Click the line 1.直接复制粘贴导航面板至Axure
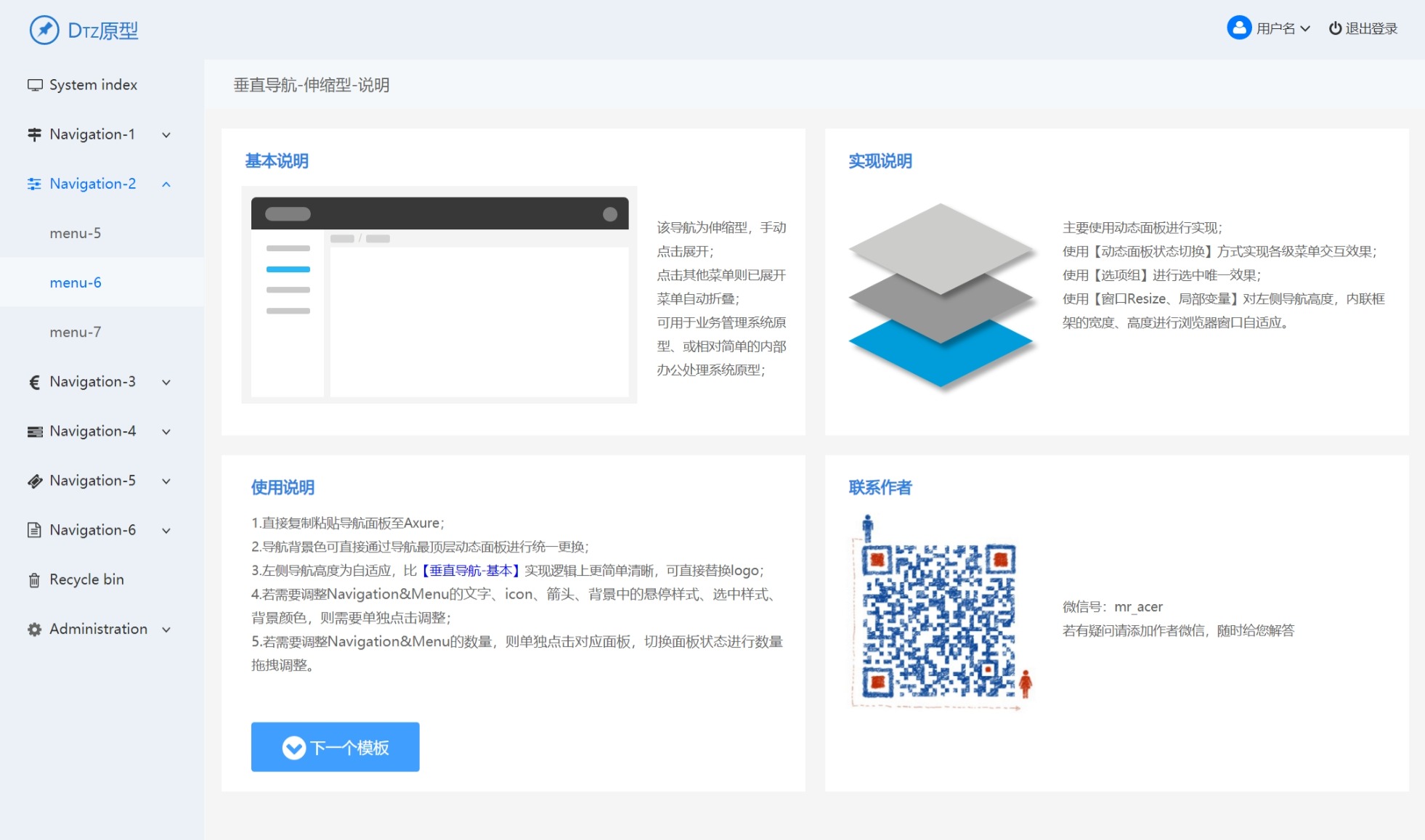 (348, 523)
